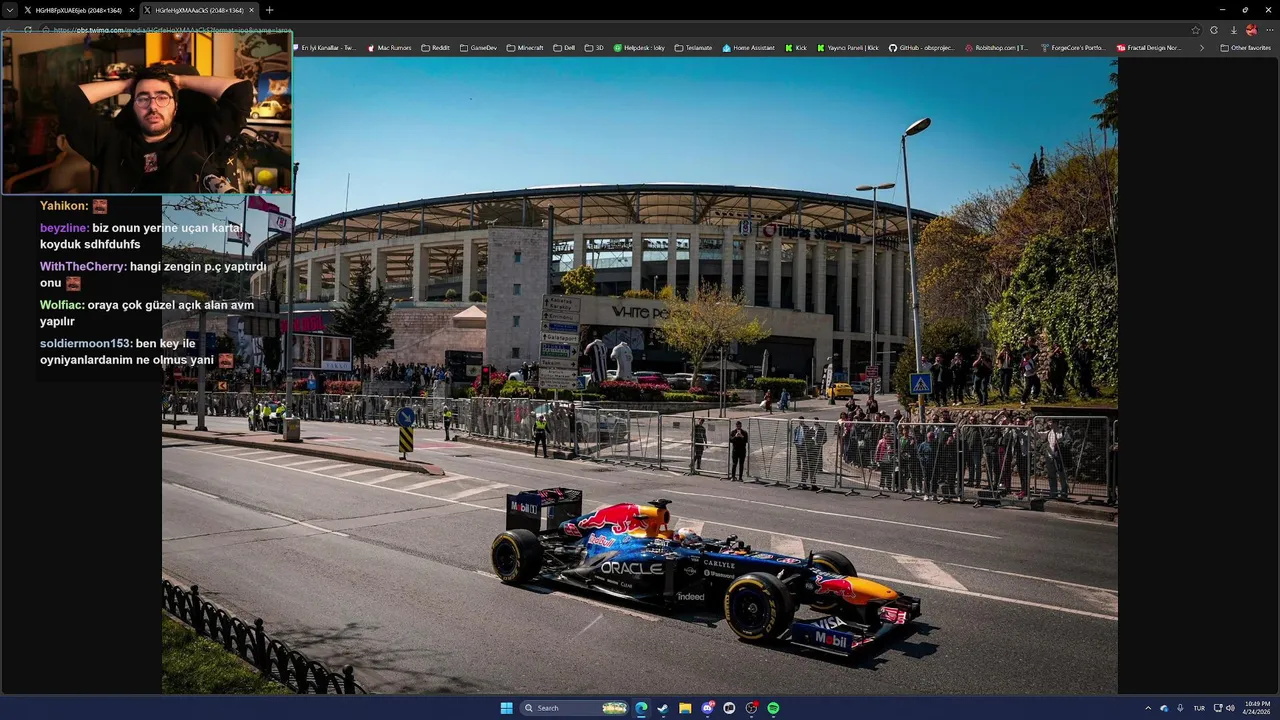Select the HGrfeHgXMAAaCkS image tab
The width and height of the screenshot is (1280, 720).
click(x=198, y=10)
